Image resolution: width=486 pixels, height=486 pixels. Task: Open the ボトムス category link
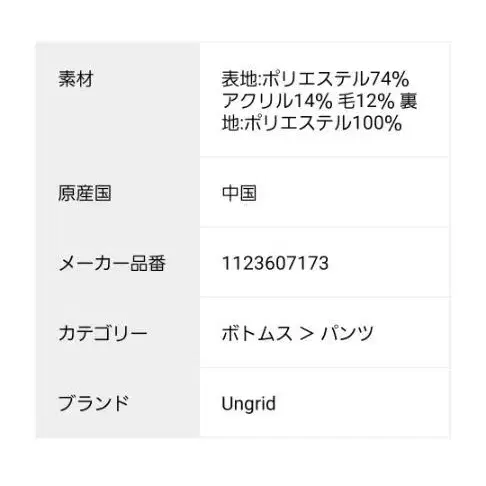click(257, 333)
